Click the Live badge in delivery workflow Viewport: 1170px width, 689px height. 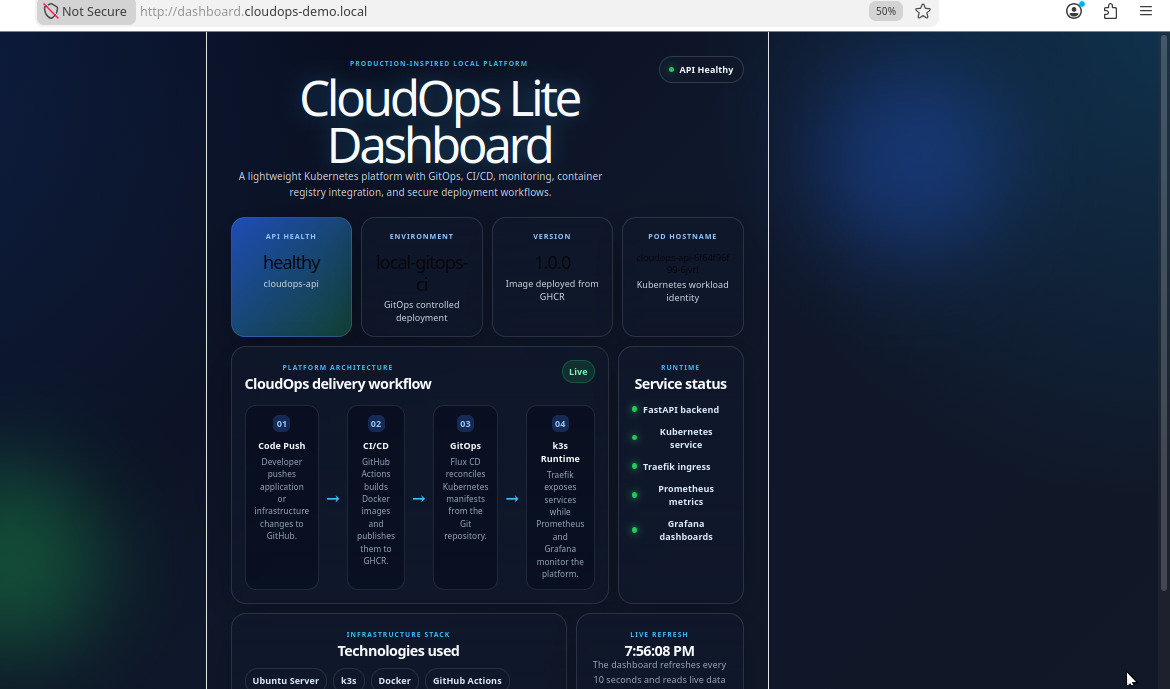578,372
